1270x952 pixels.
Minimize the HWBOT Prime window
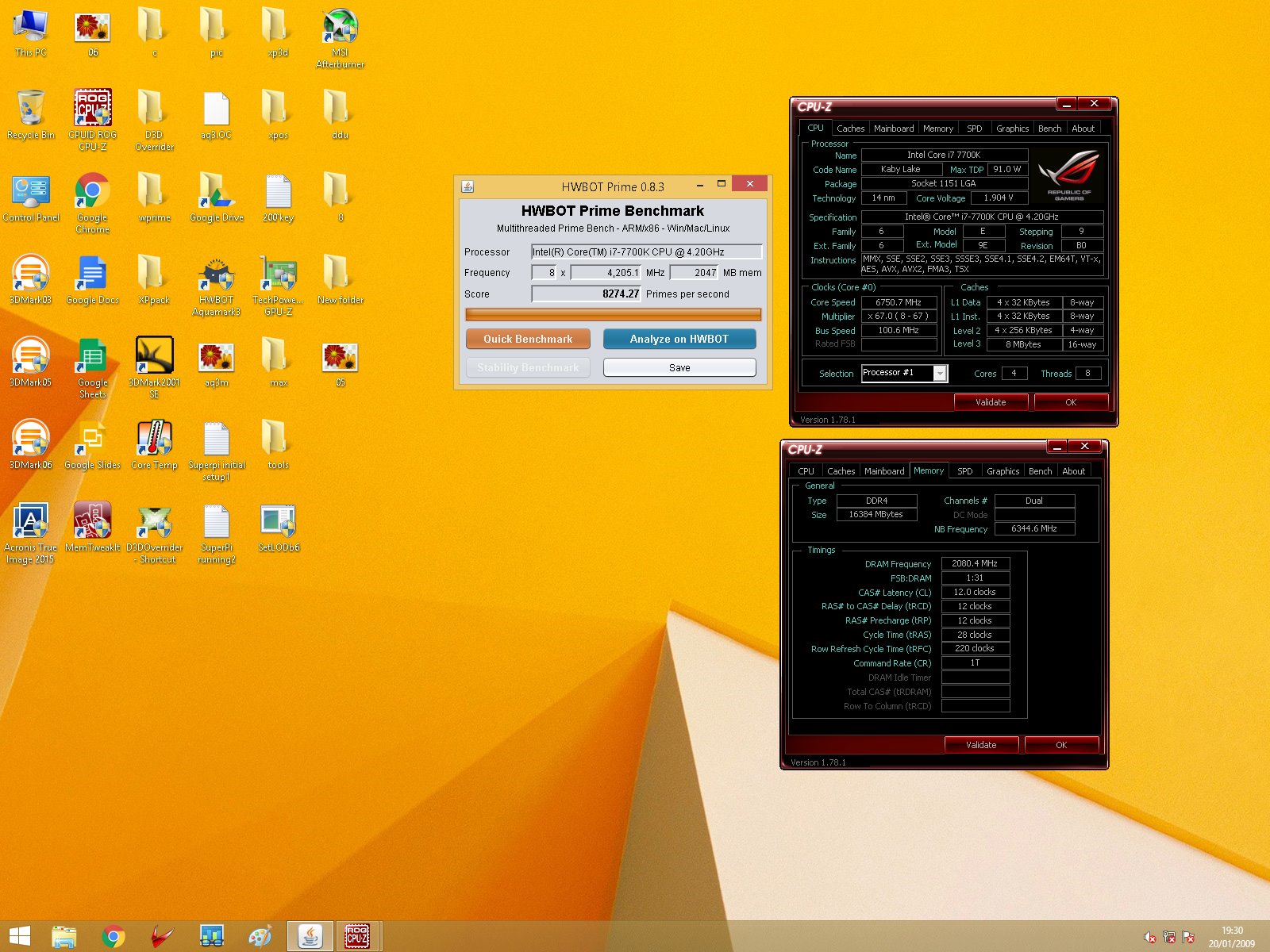coord(700,185)
